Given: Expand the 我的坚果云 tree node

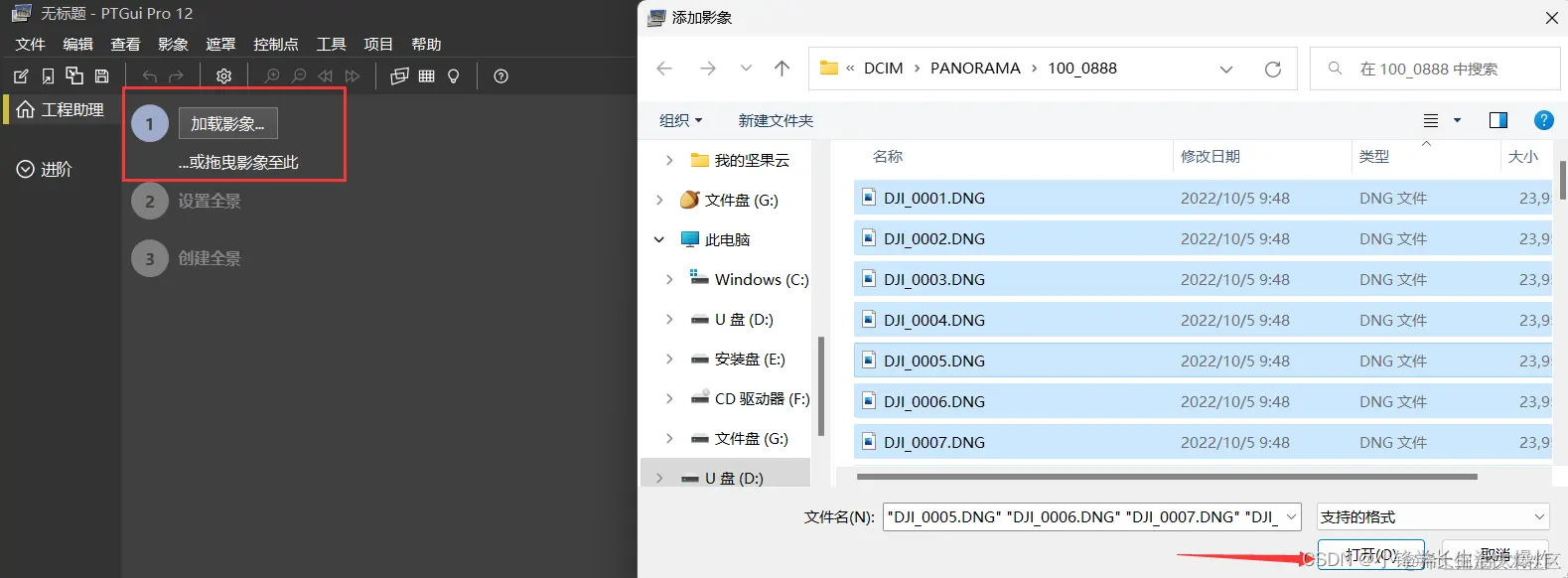Looking at the screenshot, I should [x=669, y=160].
